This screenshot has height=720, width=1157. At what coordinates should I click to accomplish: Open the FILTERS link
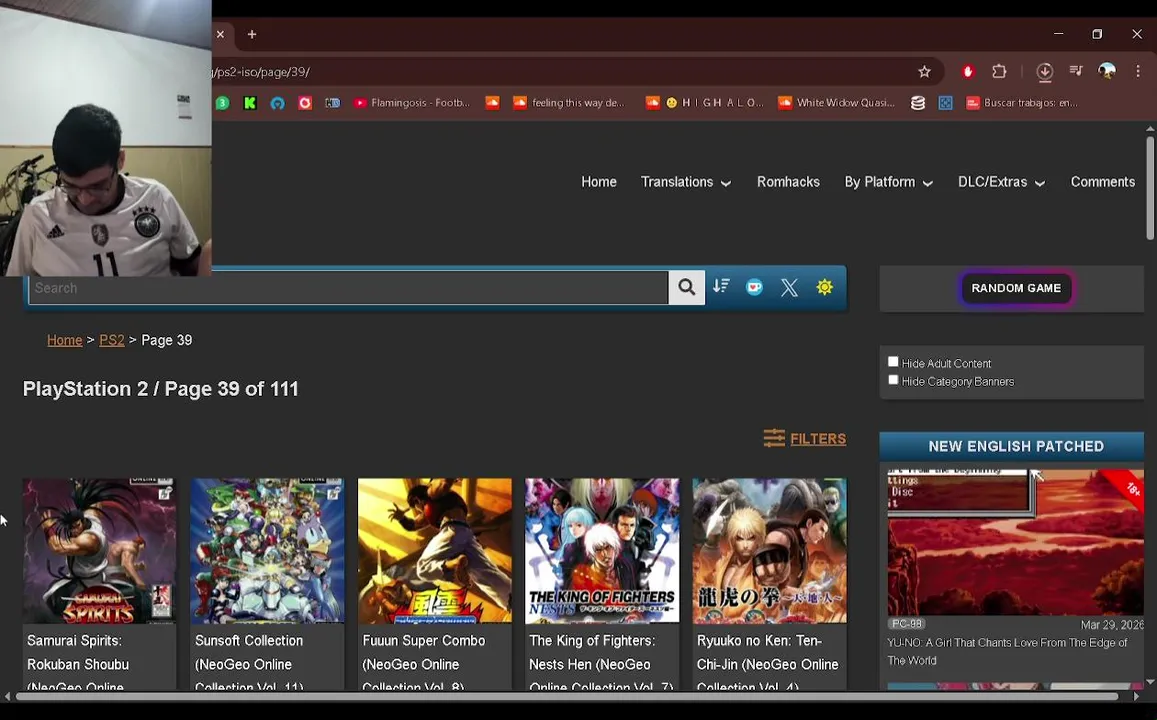pyautogui.click(x=818, y=438)
